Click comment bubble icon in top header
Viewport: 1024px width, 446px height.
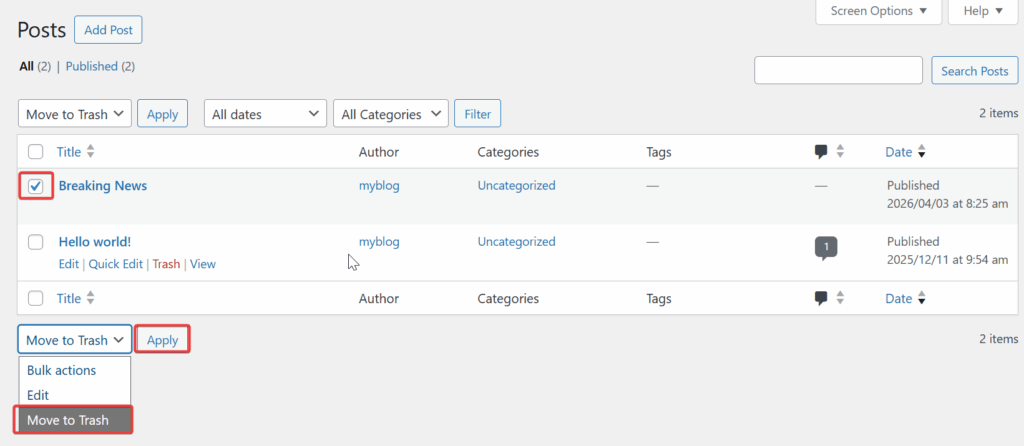tap(821, 152)
